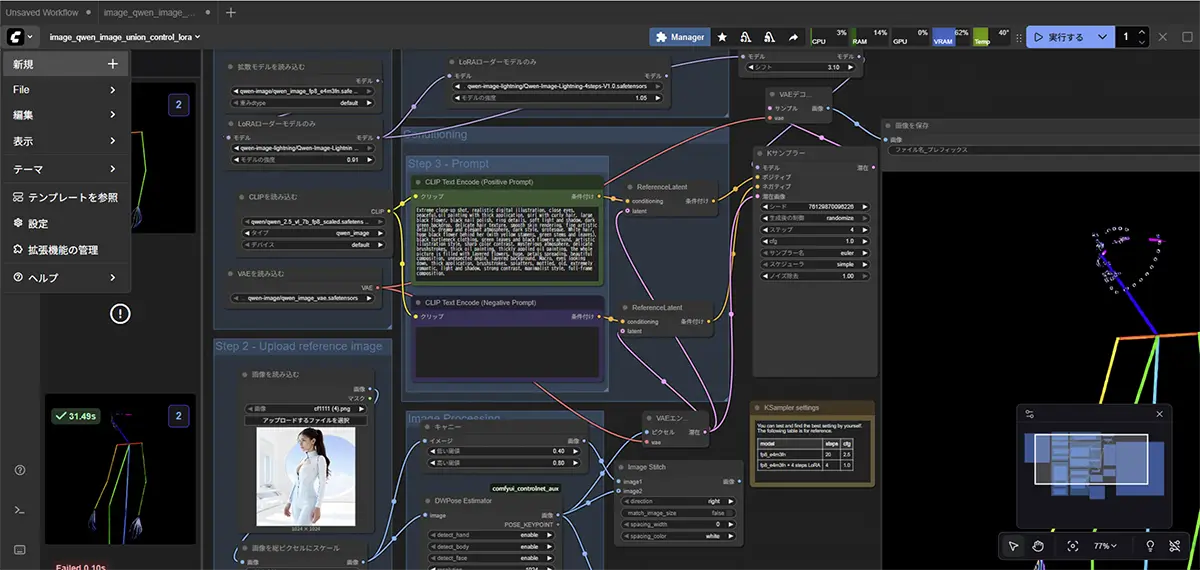
Task: Open the 77% zoom level dropdown
Action: coord(1105,546)
